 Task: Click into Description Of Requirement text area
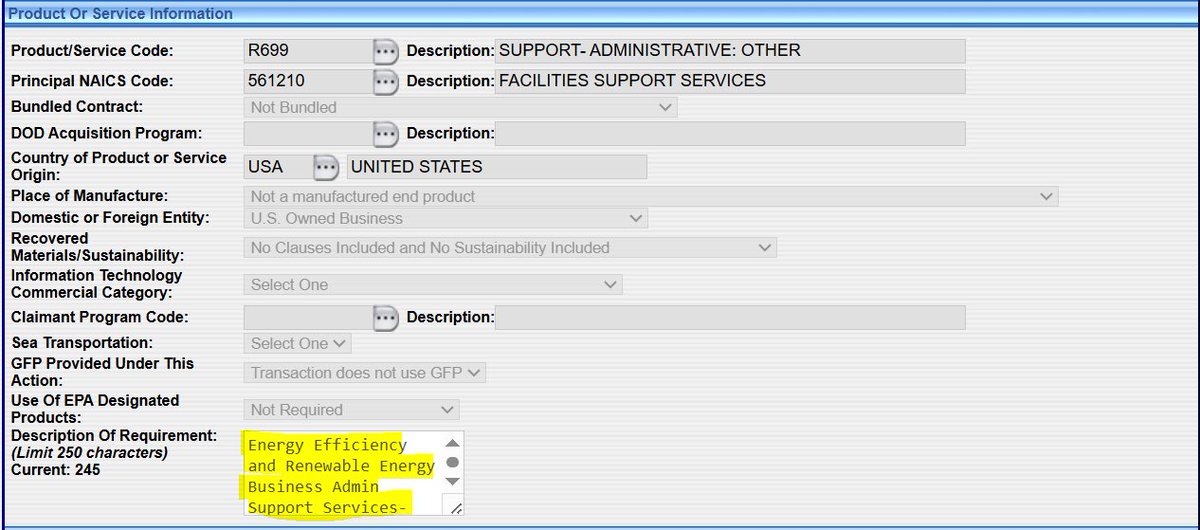[x=340, y=475]
